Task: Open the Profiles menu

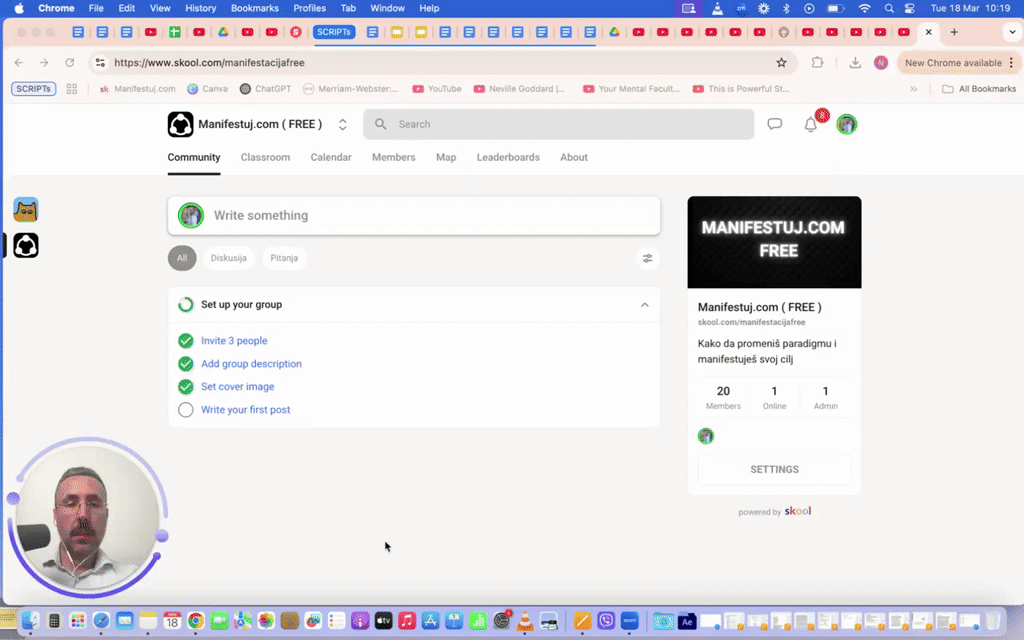Action: (310, 8)
